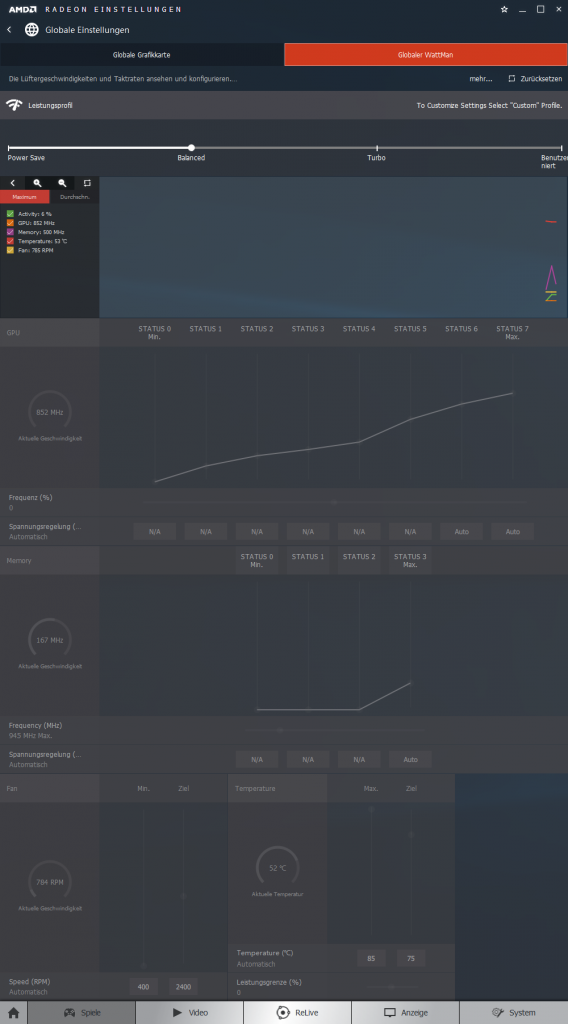This screenshot has width=568, height=1024.
Task: Open the mehr... link
Action: point(481,78)
